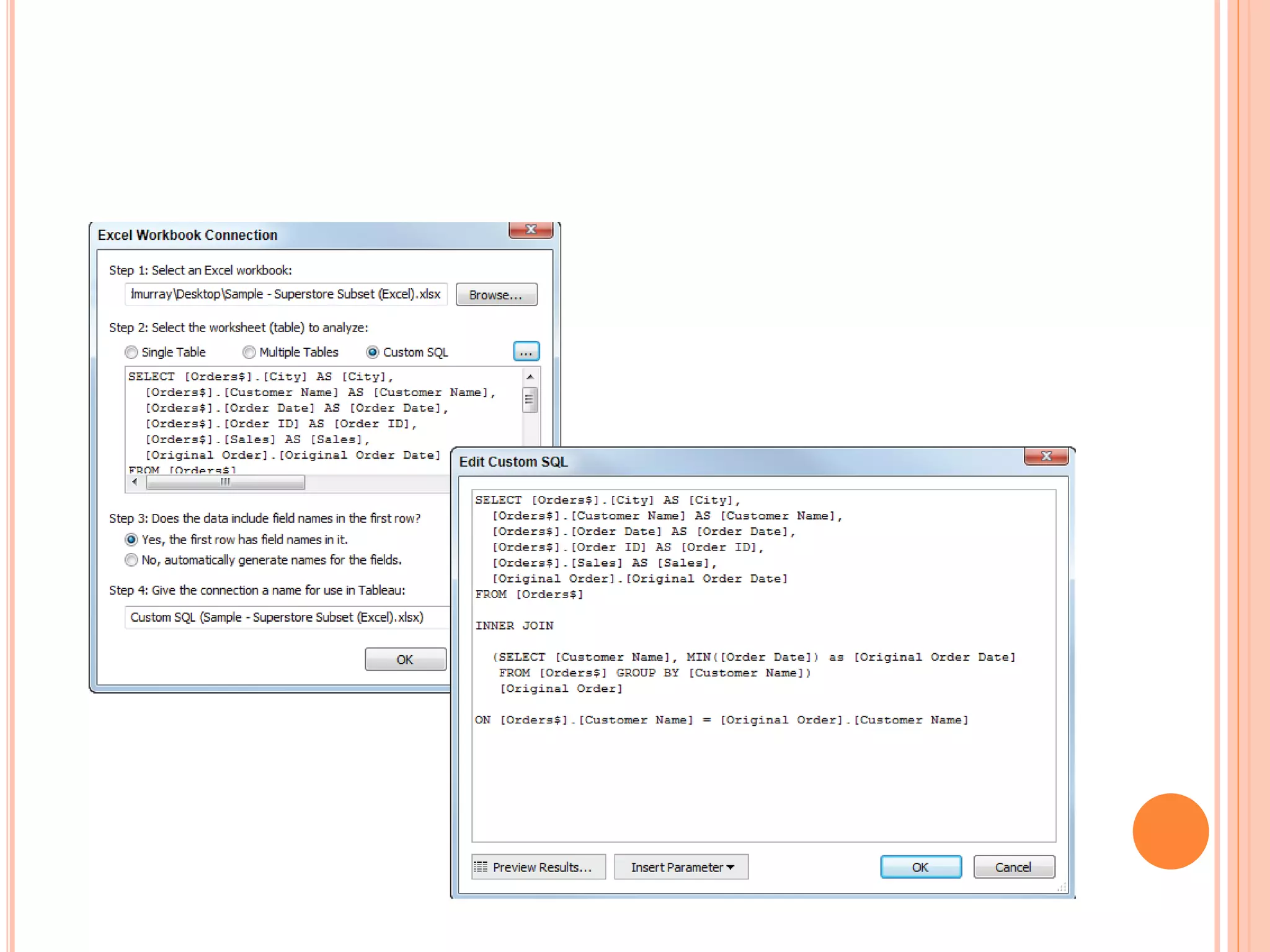Choose the Custom SQL radio button
This screenshot has width=1270, height=952.
click(373, 352)
